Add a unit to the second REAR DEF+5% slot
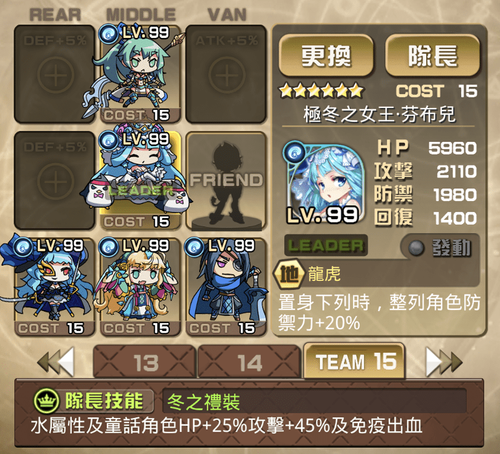 55,180
